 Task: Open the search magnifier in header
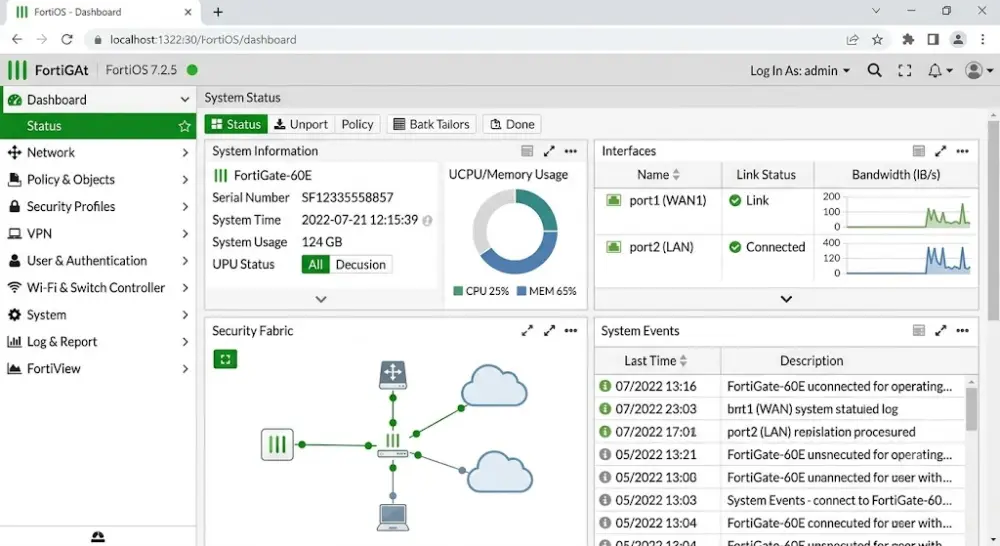[x=874, y=71]
